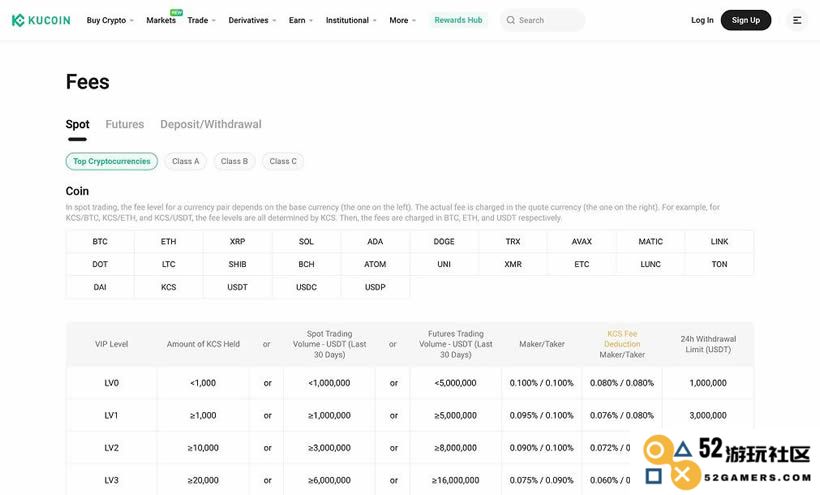820x495 pixels.
Task: Click the USDC coin cell
Action: [306, 287]
